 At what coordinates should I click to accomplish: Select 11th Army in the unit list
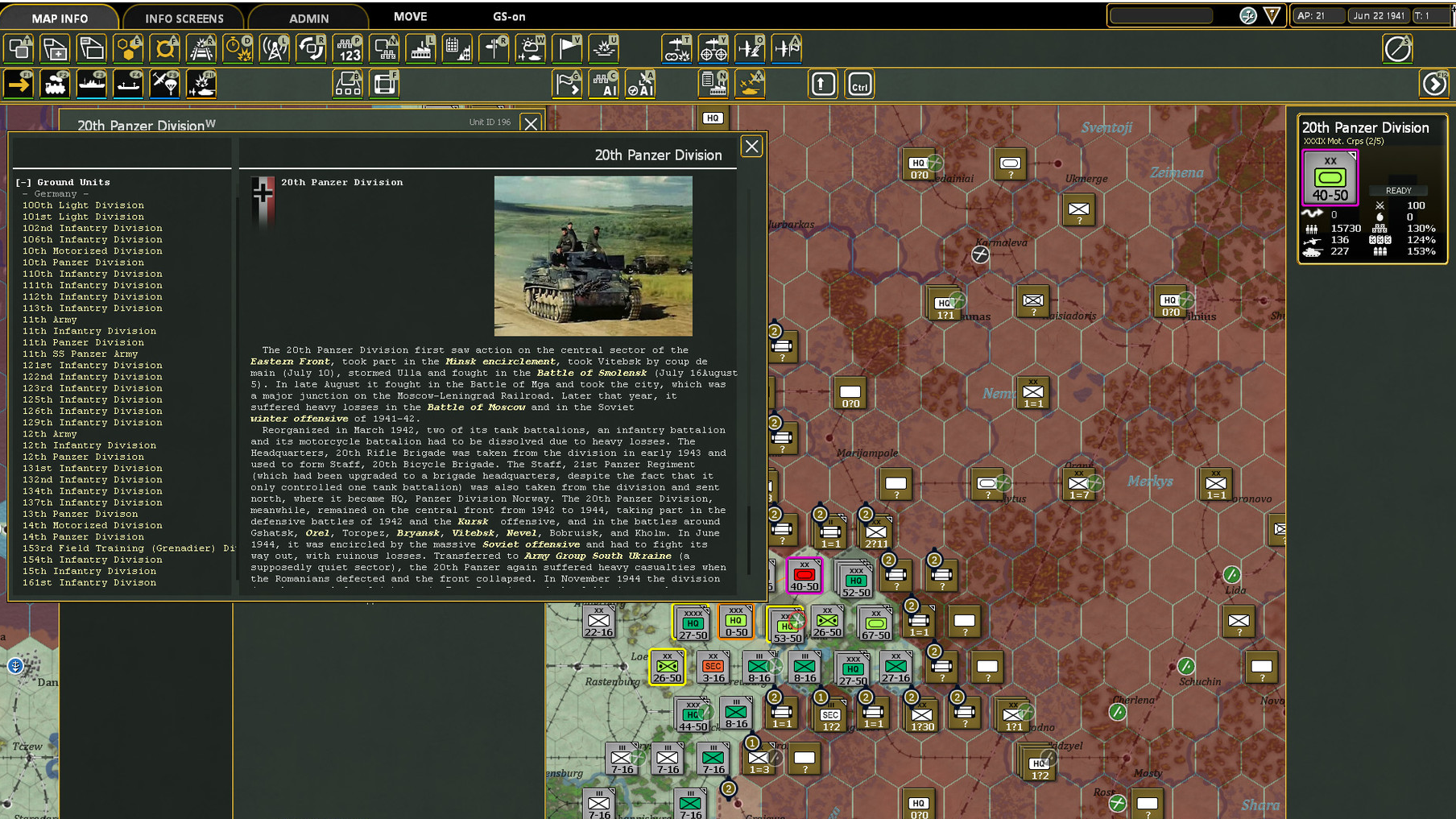pyautogui.click(x=50, y=320)
